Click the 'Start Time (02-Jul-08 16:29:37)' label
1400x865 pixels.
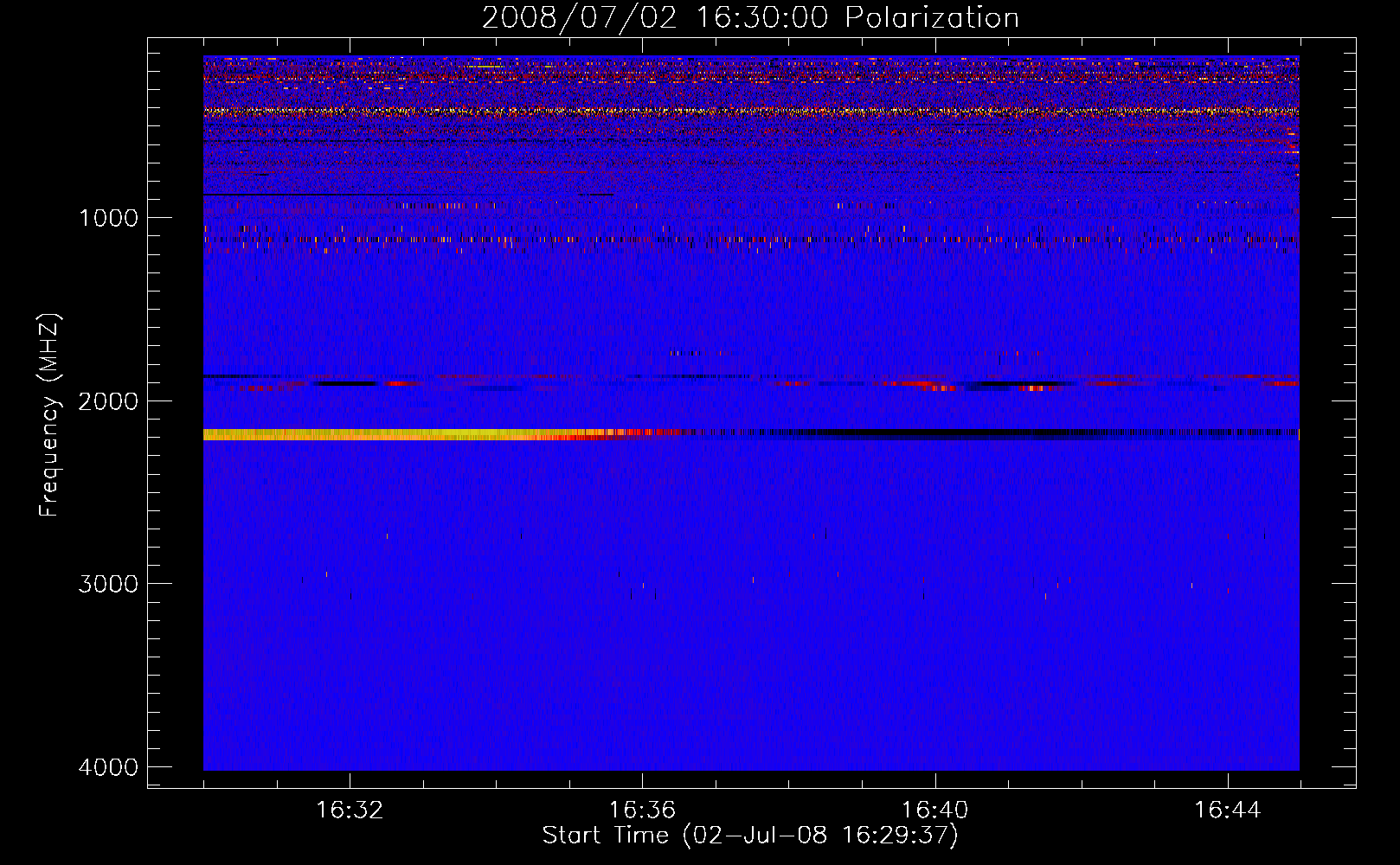750,836
